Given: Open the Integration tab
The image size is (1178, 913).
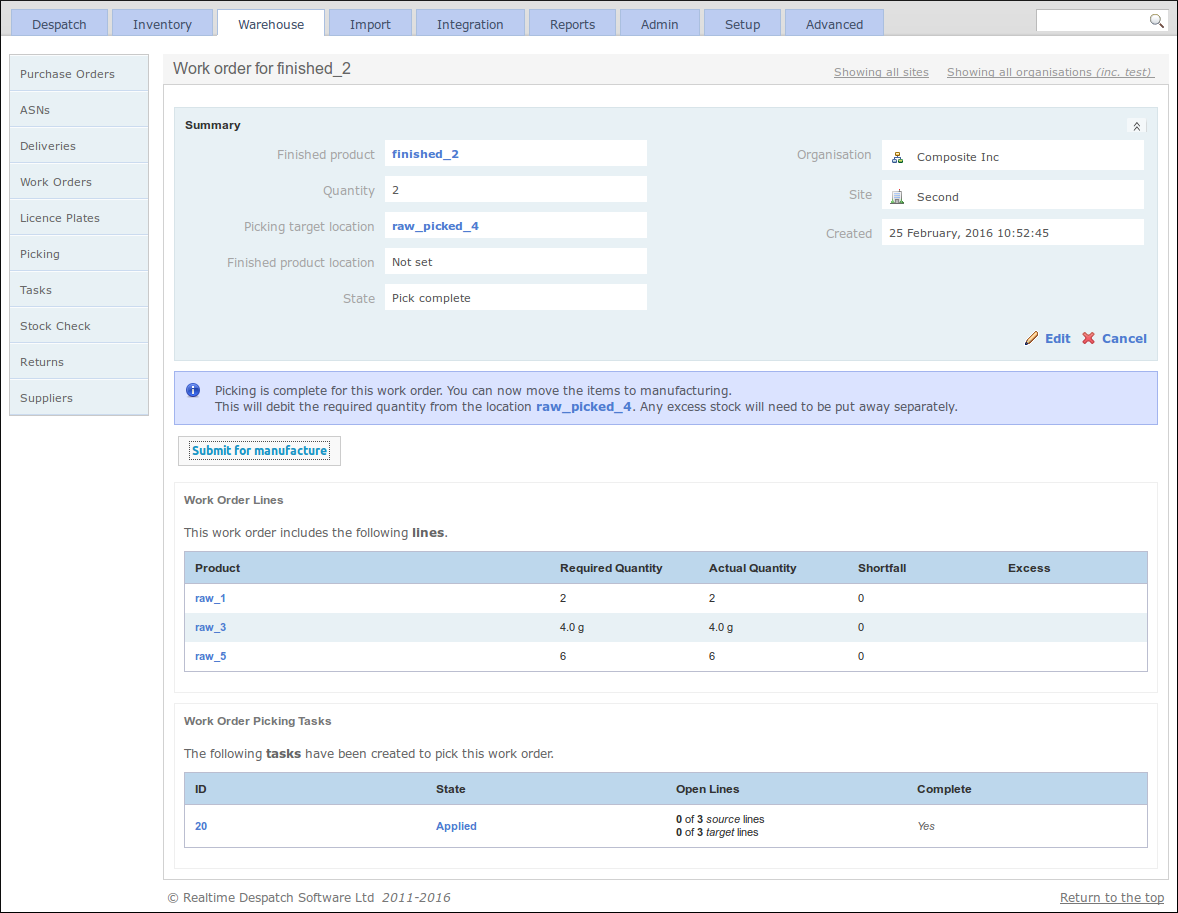Looking at the screenshot, I should (470, 24).
